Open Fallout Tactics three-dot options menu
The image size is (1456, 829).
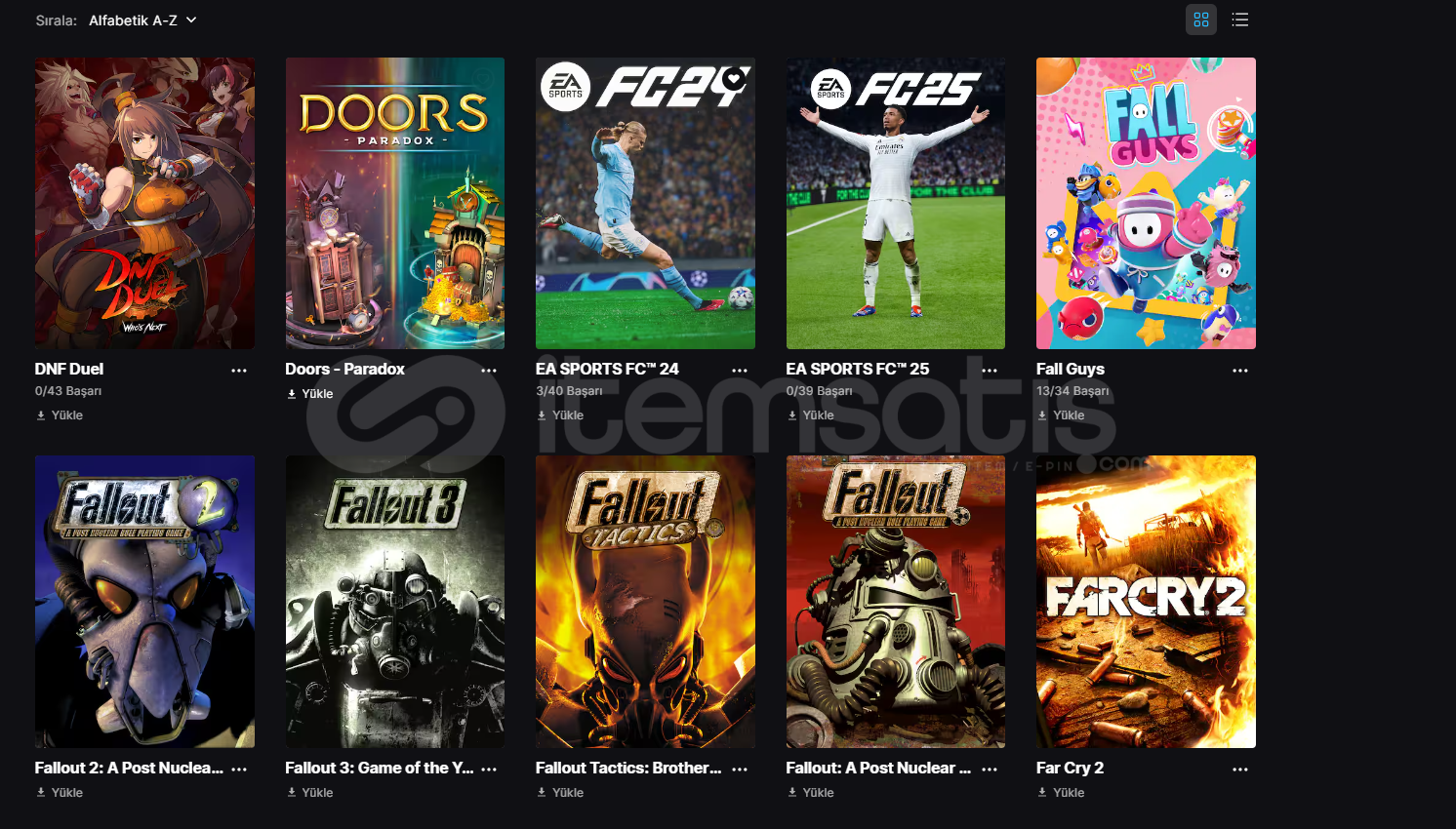740,770
